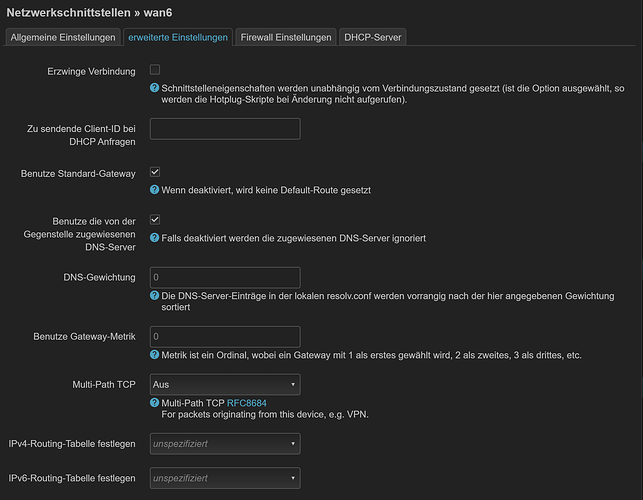The image size is (643, 500).
Task: Open the Multi-Path TCP dropdown
Action: pos(224,384)
